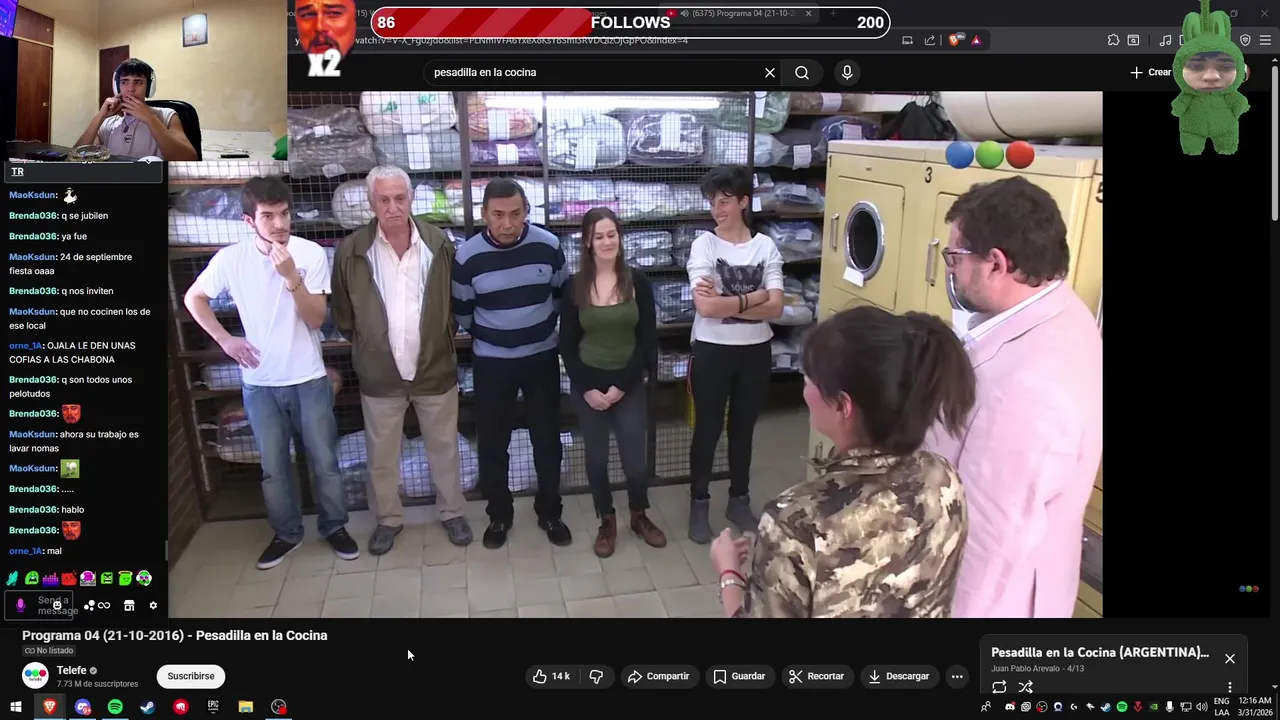
Task: Open more actions three-dot menu
Action: [x=957, y=676]
